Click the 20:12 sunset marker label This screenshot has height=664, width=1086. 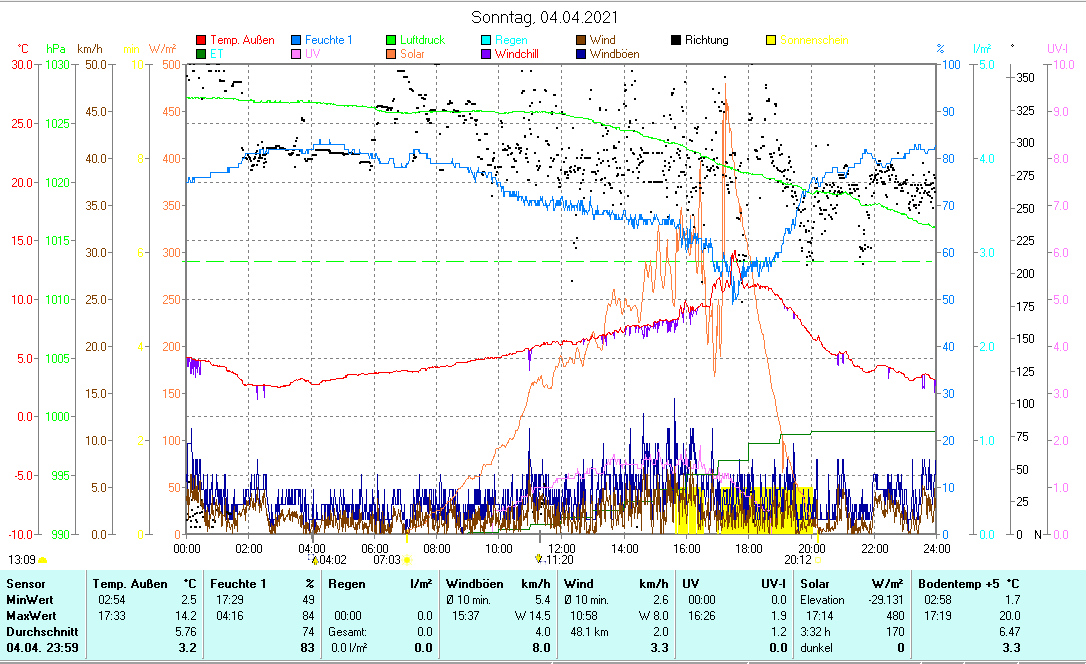(797, 560)
